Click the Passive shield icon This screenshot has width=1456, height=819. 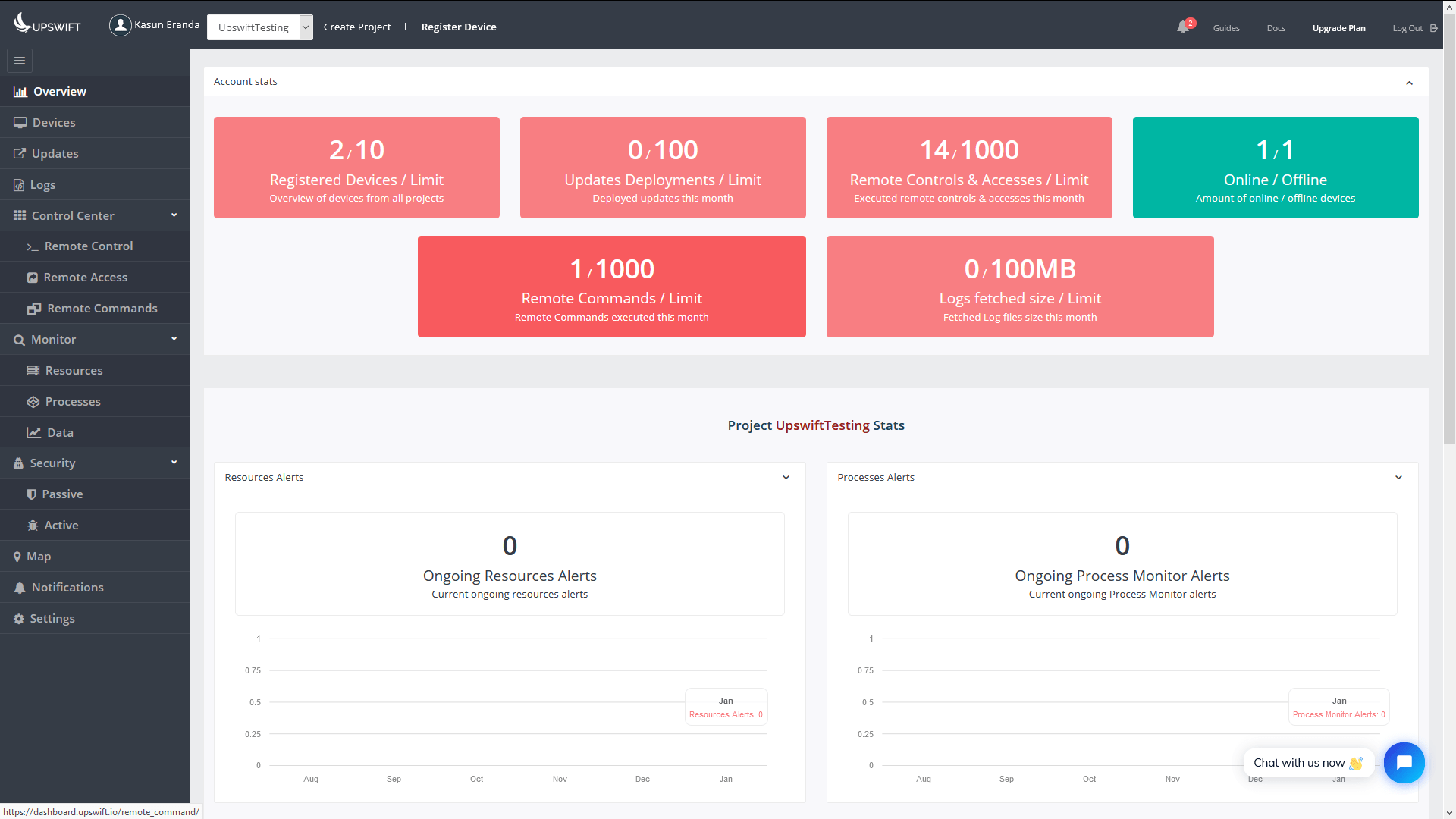(32, 494)
